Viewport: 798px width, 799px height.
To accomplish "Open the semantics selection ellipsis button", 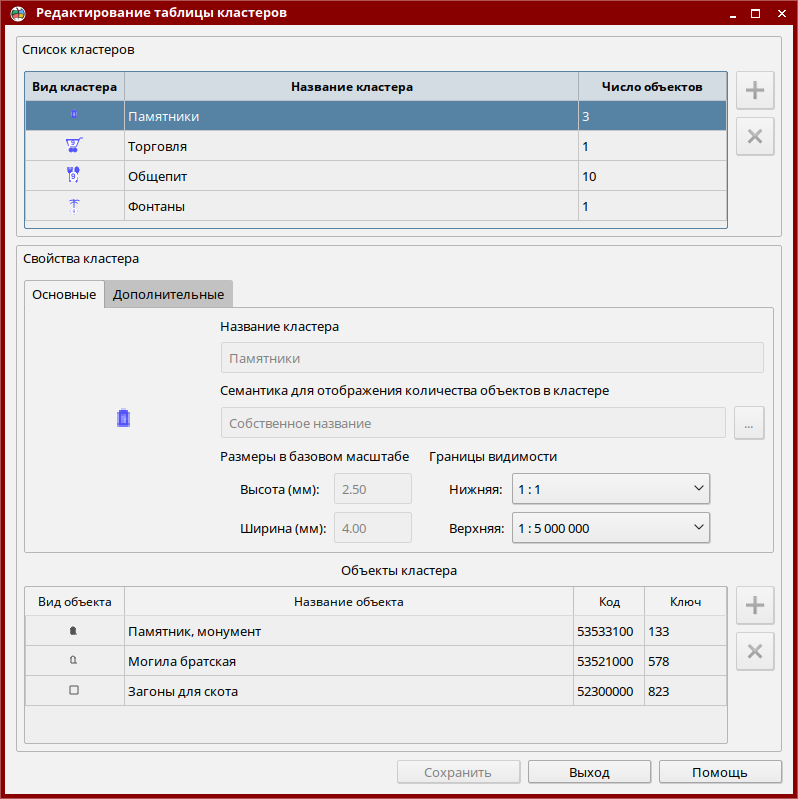I will point(749,423).
